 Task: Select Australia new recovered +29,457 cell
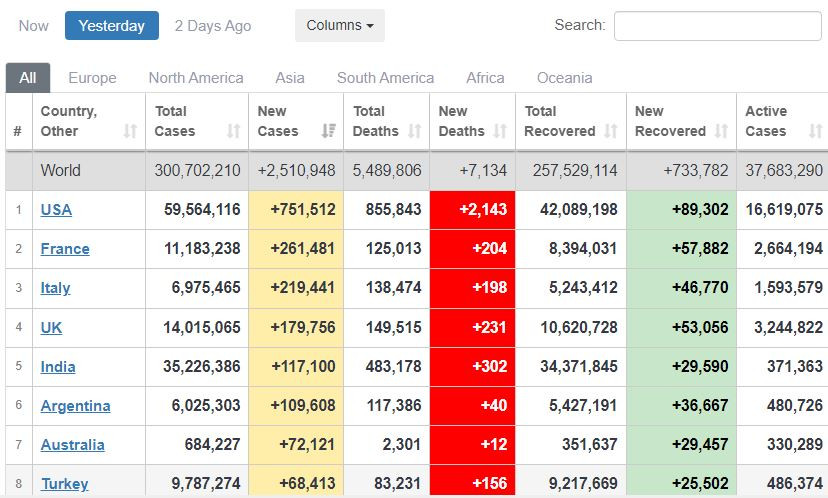[x=682, y=445]
